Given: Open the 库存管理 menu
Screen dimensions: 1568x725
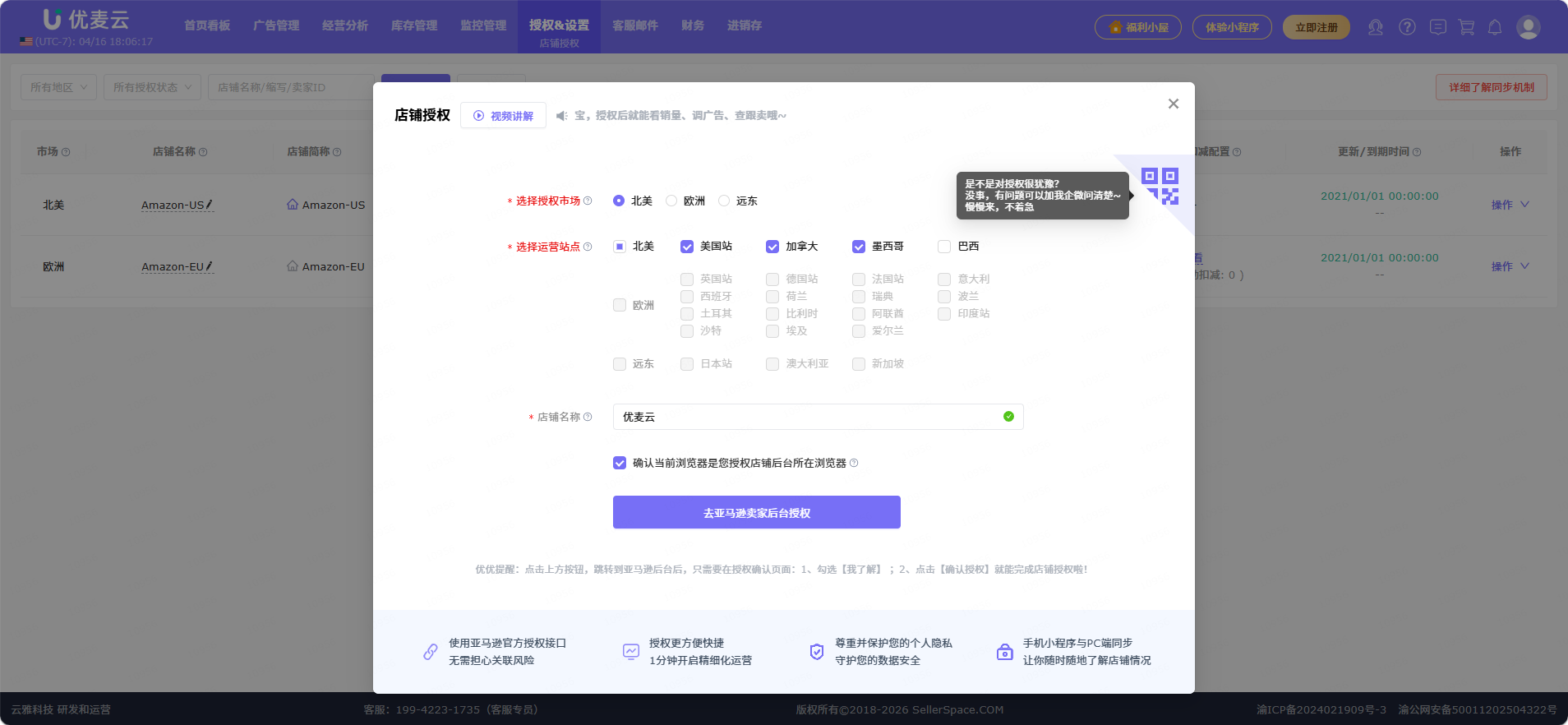Looking at the screenshot, I should click(x=414, y=25).
